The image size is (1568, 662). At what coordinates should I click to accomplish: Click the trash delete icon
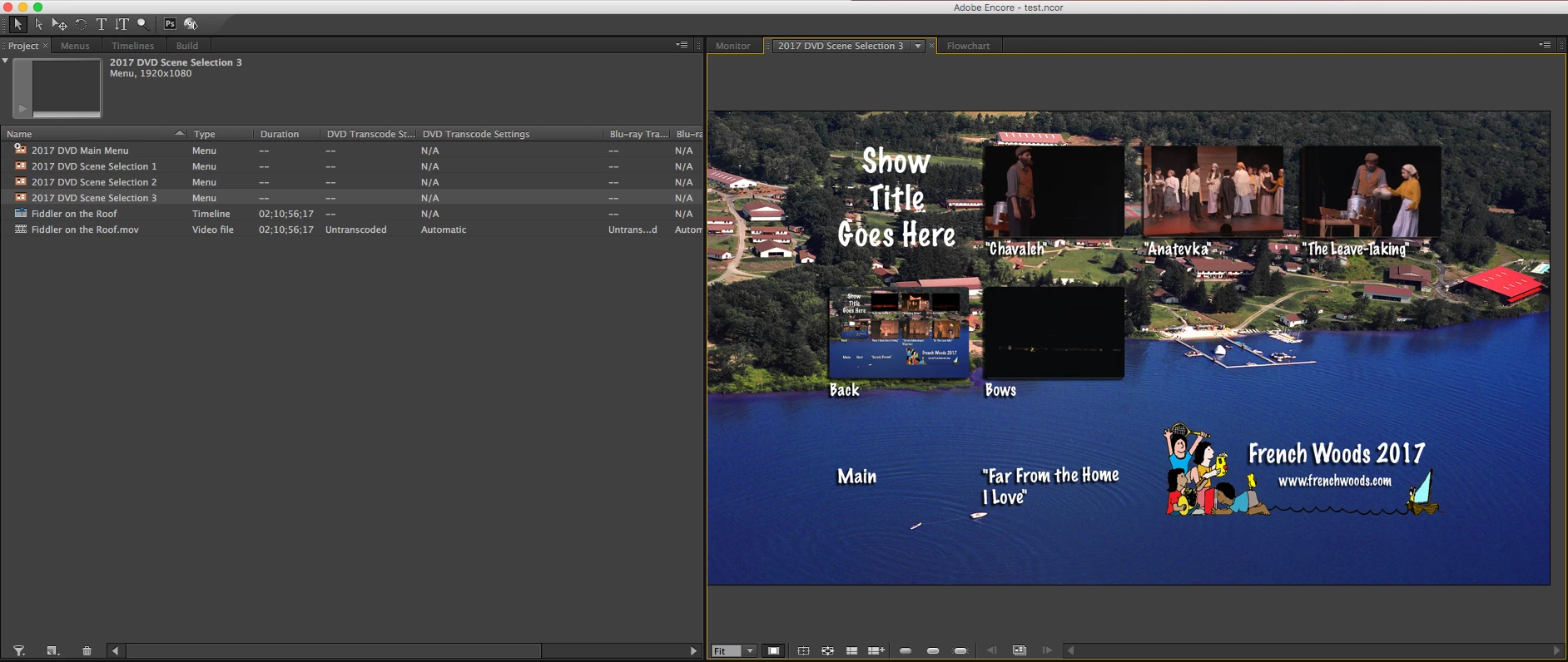[87, 650]
